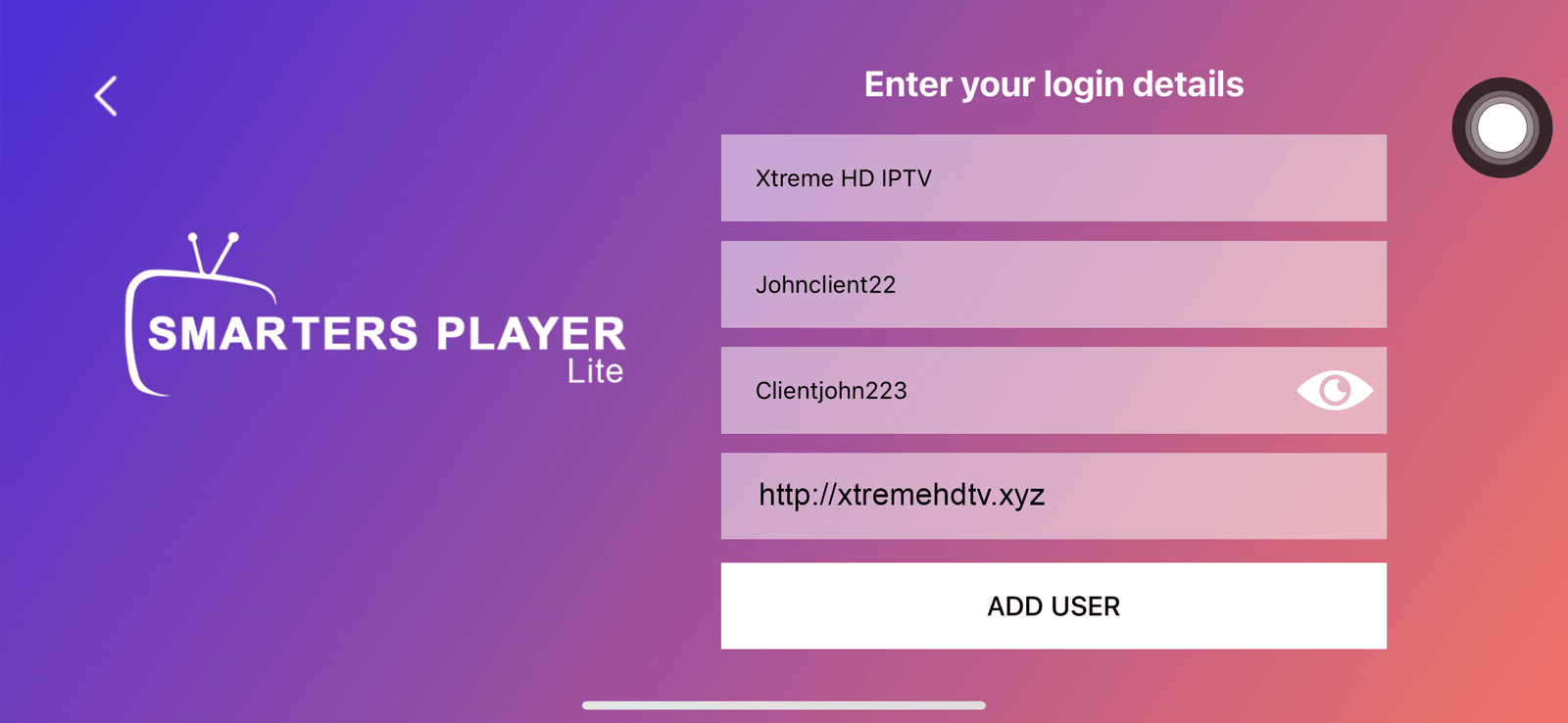Viewport: 1568px width, 723px height.
Task: Click the word Xtreme in the name field
Action: tap(794, 178)
